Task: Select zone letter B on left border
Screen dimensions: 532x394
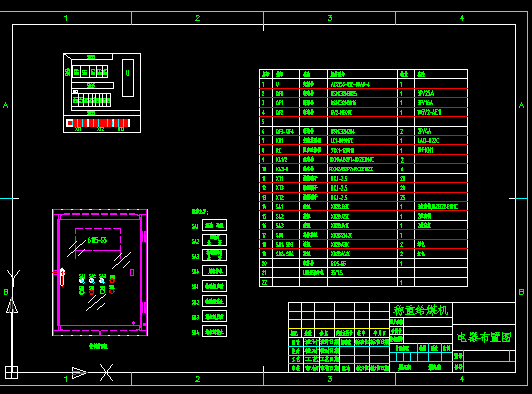Action: pos(6,292)
